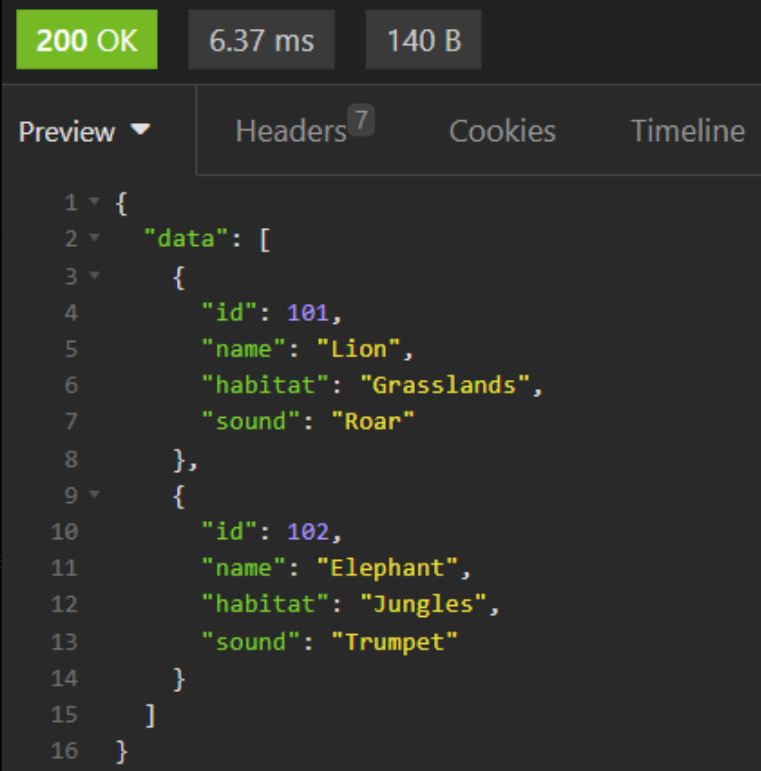Click the "name" key on line 11

(x=244, y=568)
